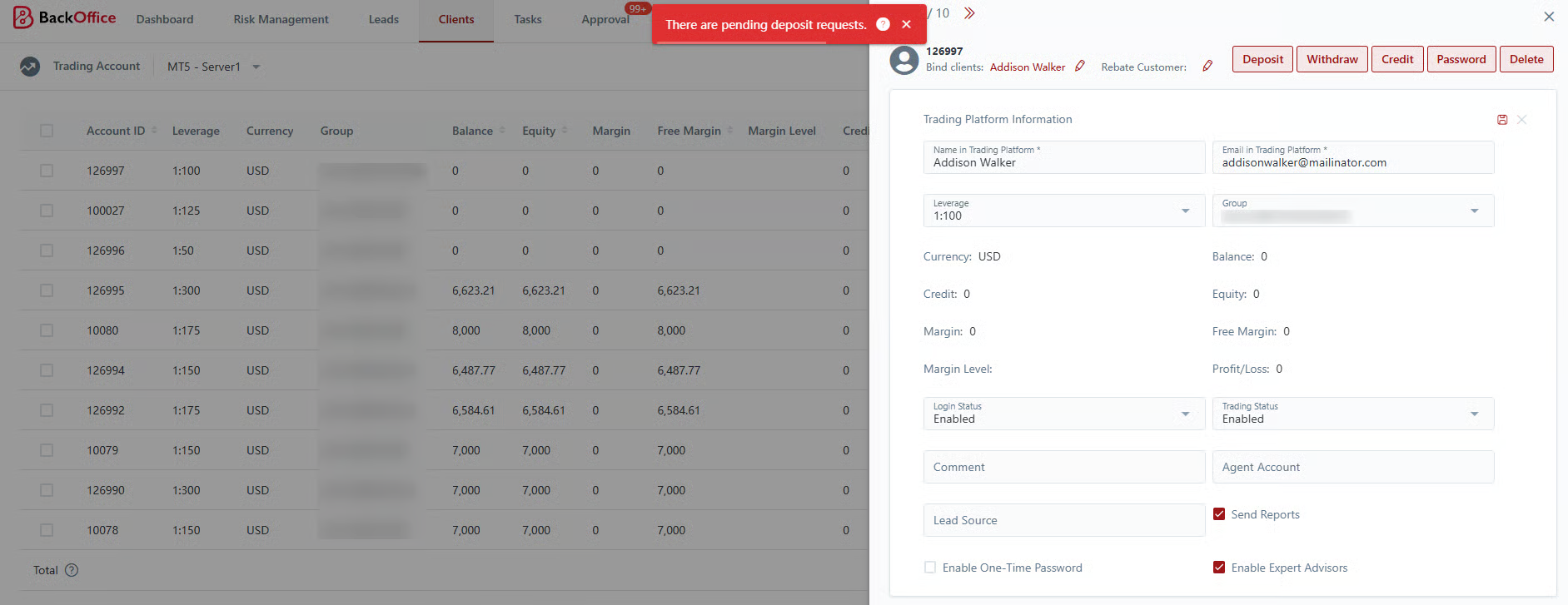Uncheck Enable Expert Advisors checkbox
The height and width of the screenshot is (605, 1568).
coord(1219,568)
